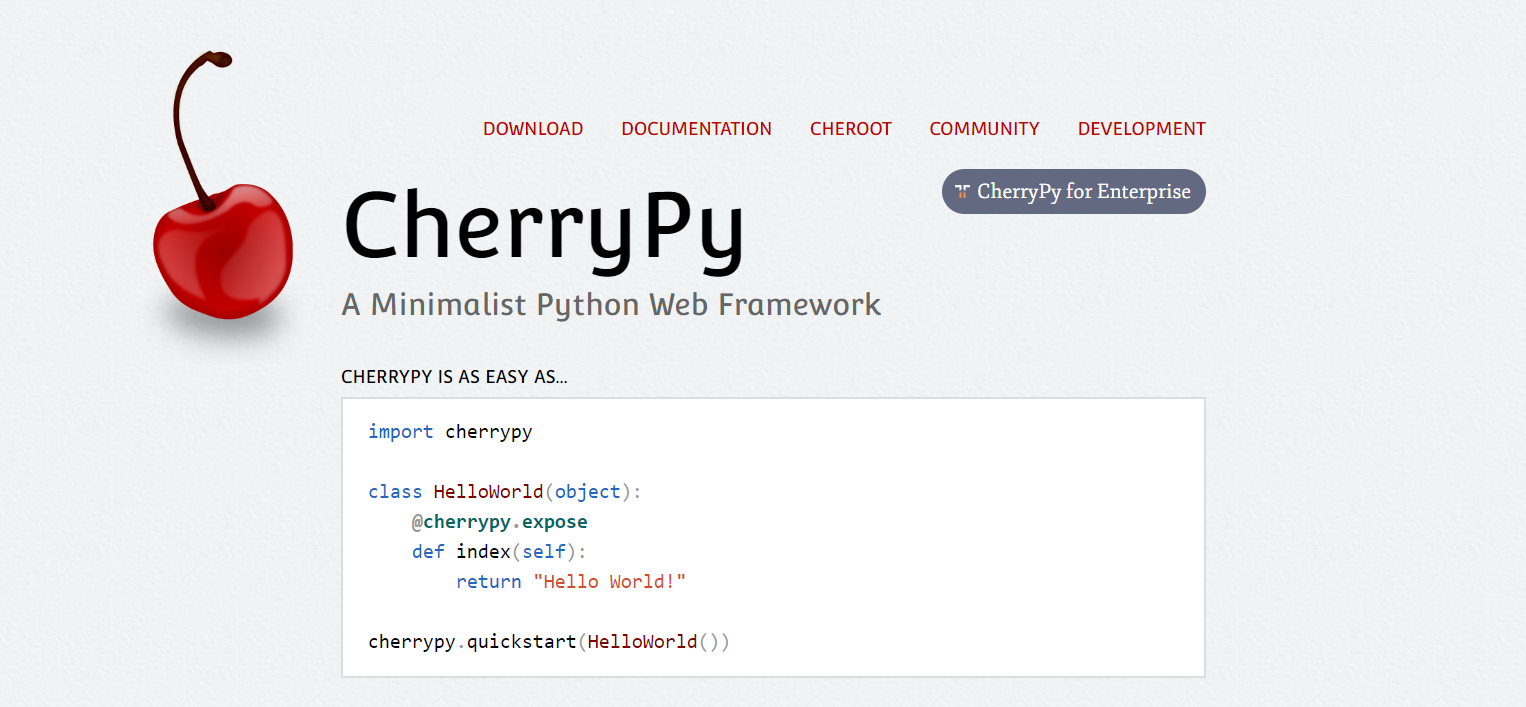The image size is (1526, 707).
Task: Open the COMMUNITY nav item
Action: pyautogui.click(x=984, y=129)
